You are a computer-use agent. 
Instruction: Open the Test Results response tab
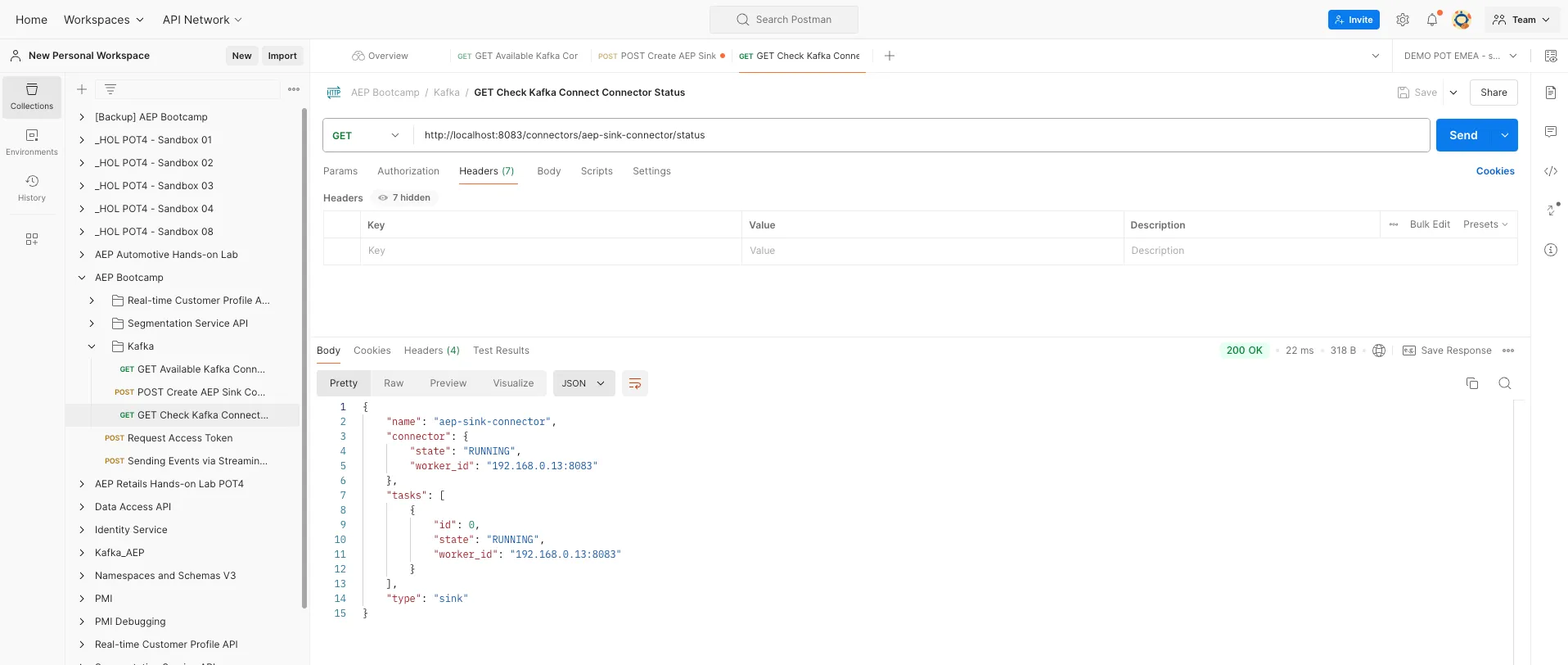[501, 351]
